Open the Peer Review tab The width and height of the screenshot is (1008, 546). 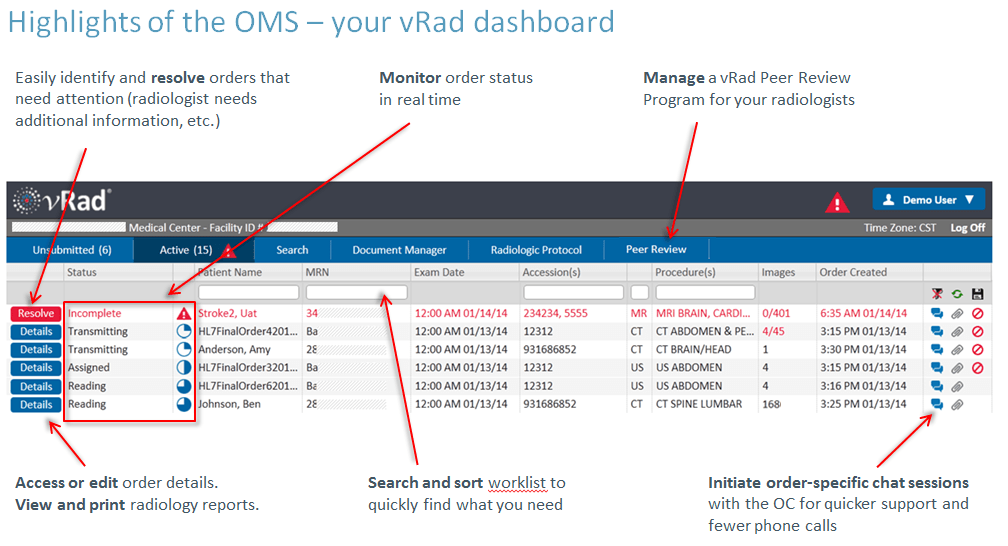point(656,250)
